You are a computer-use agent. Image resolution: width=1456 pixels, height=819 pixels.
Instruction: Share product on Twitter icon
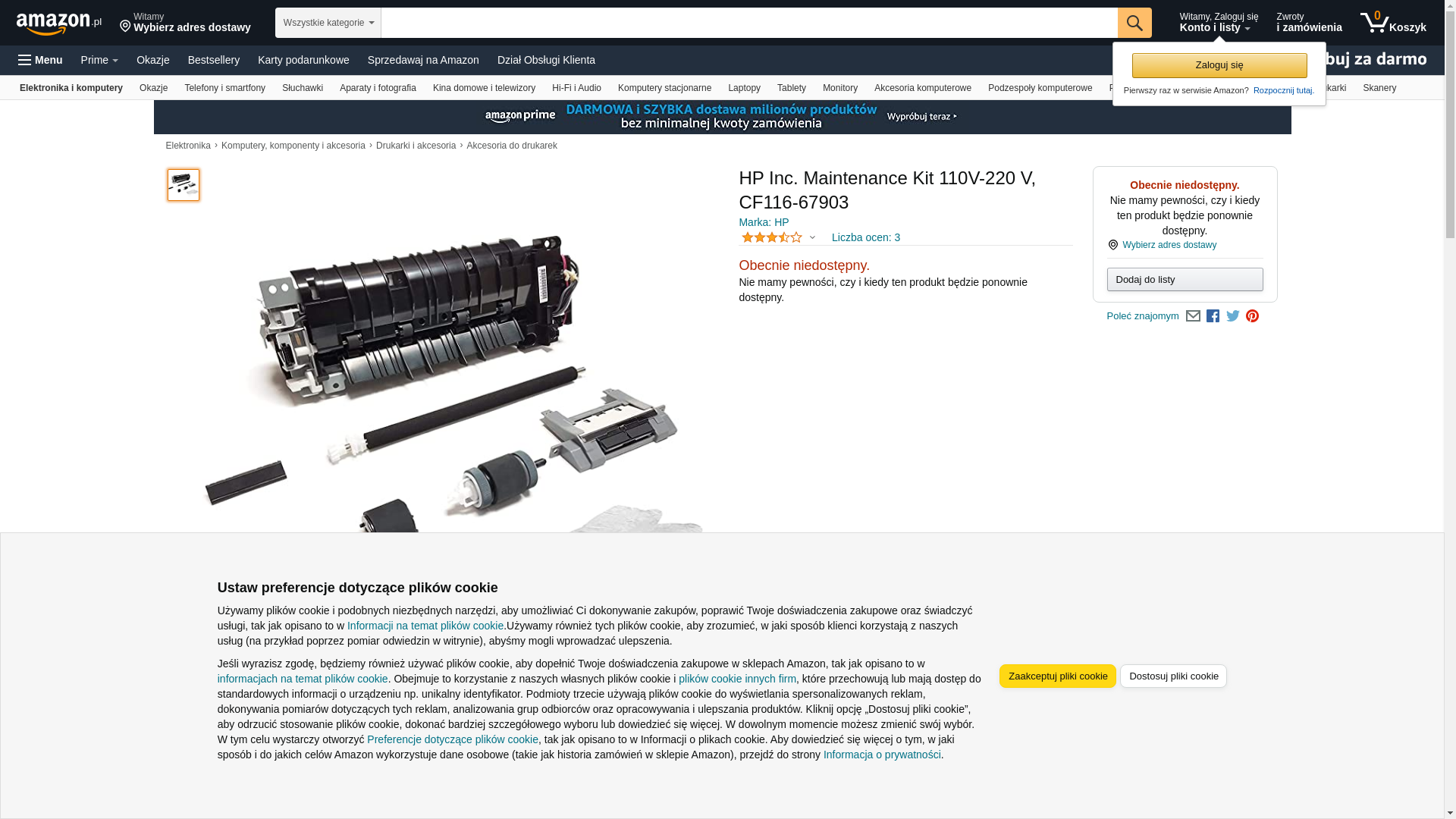pyautogui.click(x=1233, y=316)
